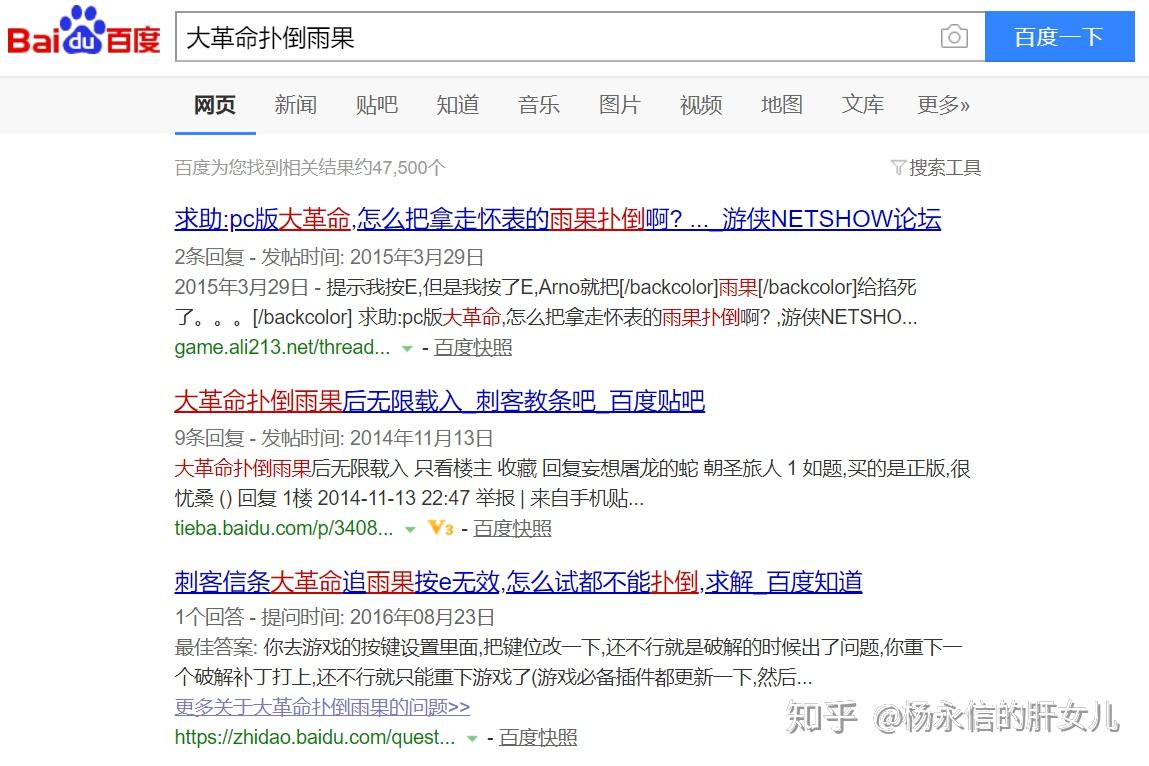Click the V3 verification badge icon
1149x766 pixels.
440,527
